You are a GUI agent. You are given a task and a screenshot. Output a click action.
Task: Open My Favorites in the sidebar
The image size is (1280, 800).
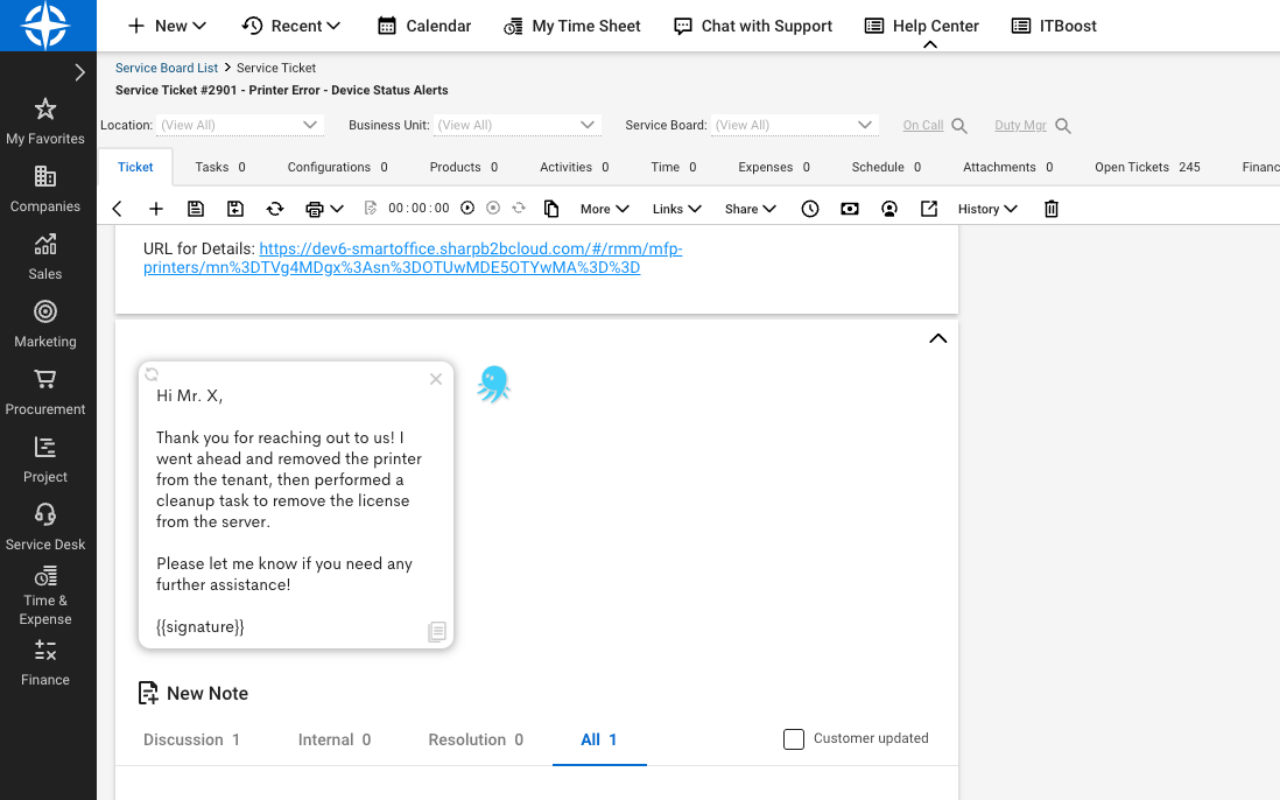click(45, 123)
